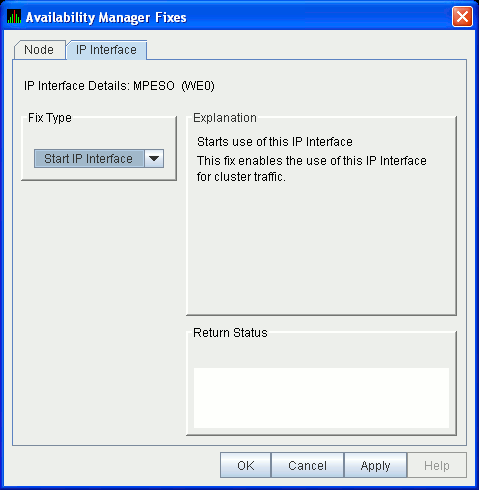Dismiss the dialog using Cancel

307,465
